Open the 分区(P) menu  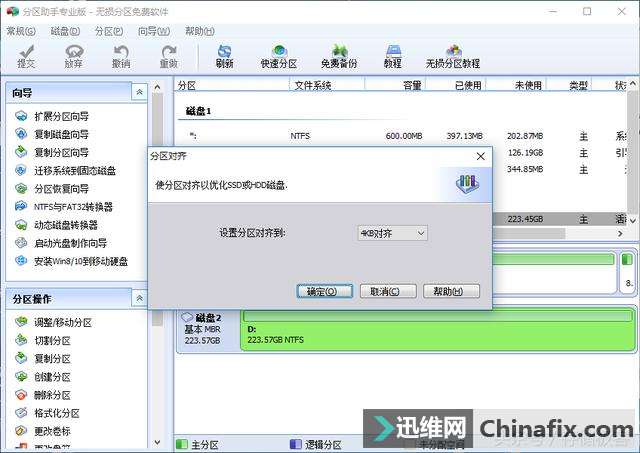pos(109,31)
